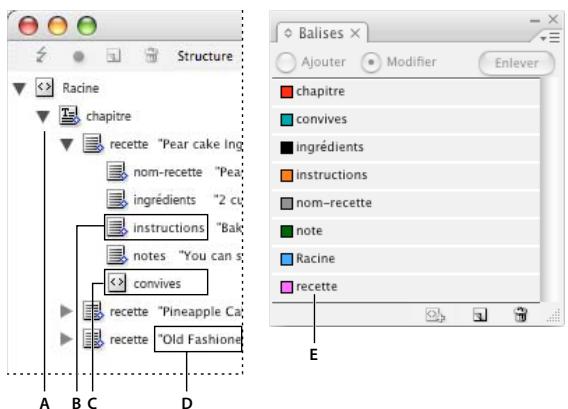Screen dimensions: 568x409
Task: Click the "Old Fashione" text snippet
Action: [x=200, y=339]
